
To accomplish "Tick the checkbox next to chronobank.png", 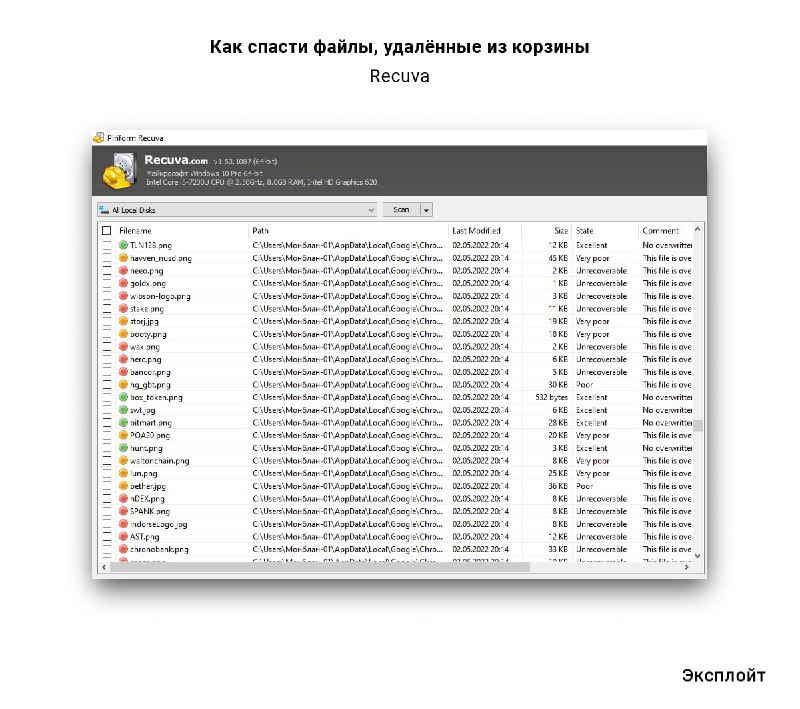I will [107, 549].
